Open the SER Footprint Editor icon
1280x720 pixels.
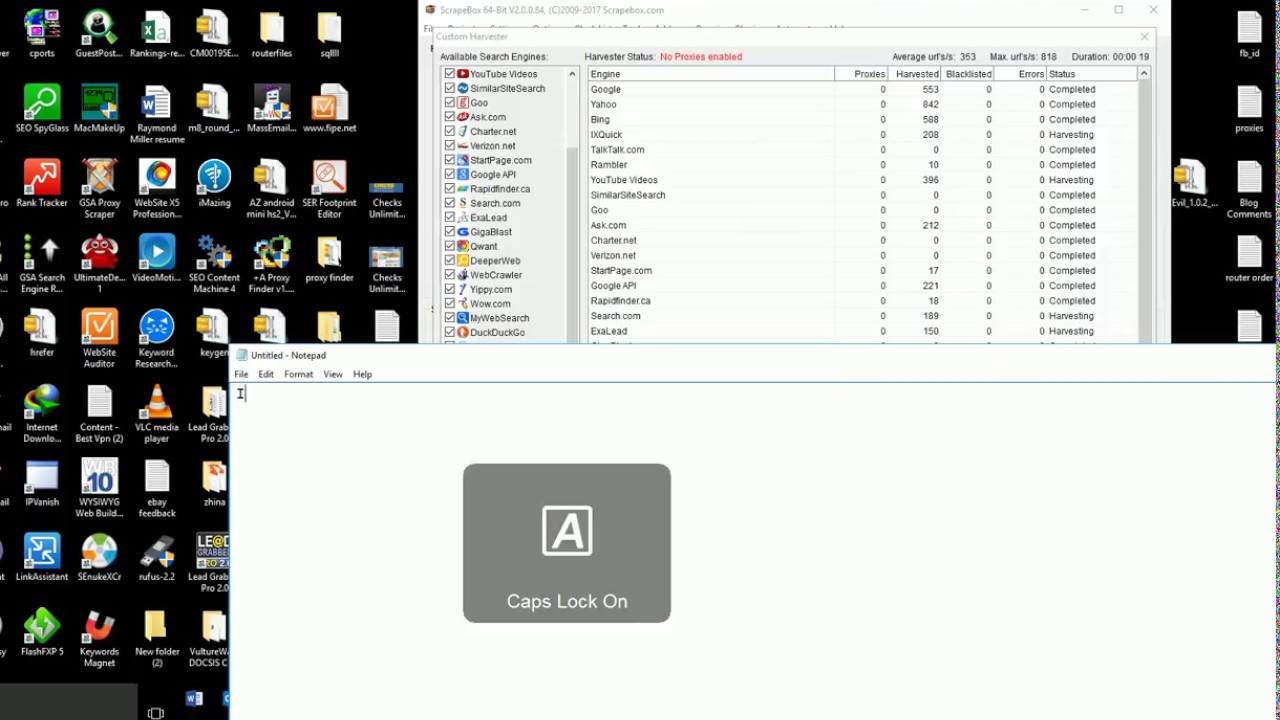329,189
